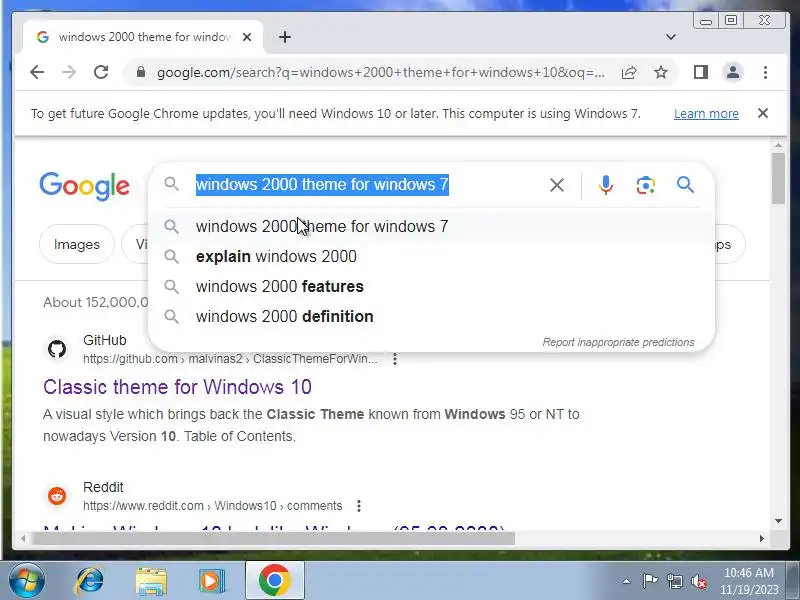Switch to the Images filter
The width and height of the screenshot is (800, 600).
[77, 244]
